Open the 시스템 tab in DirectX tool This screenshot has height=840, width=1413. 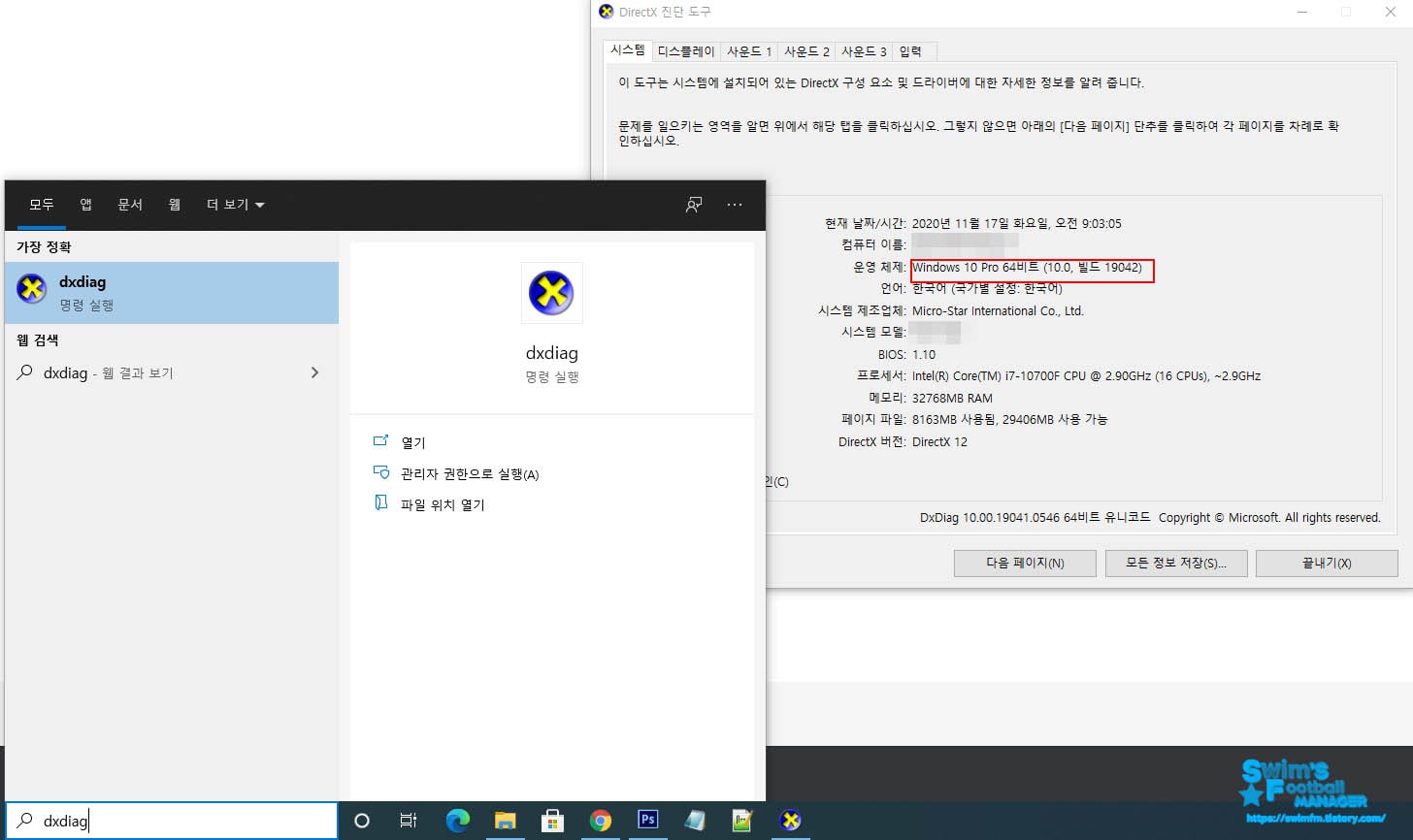tap(628, 50)
